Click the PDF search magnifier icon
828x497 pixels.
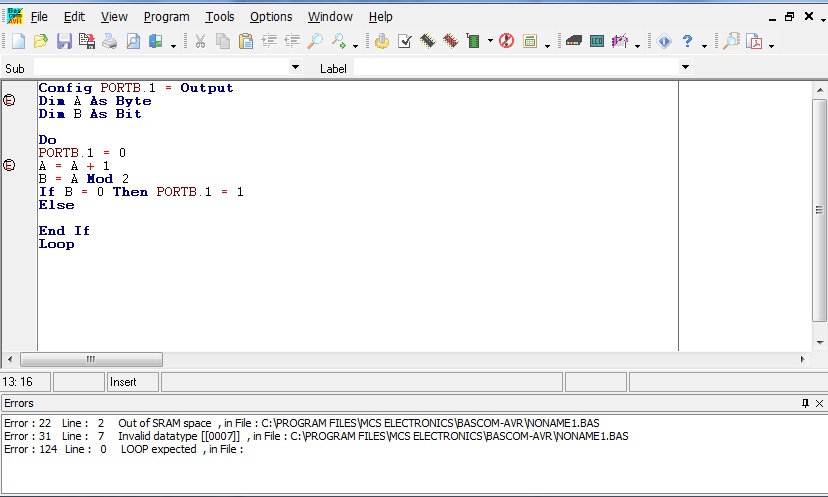tap(731, 41)
